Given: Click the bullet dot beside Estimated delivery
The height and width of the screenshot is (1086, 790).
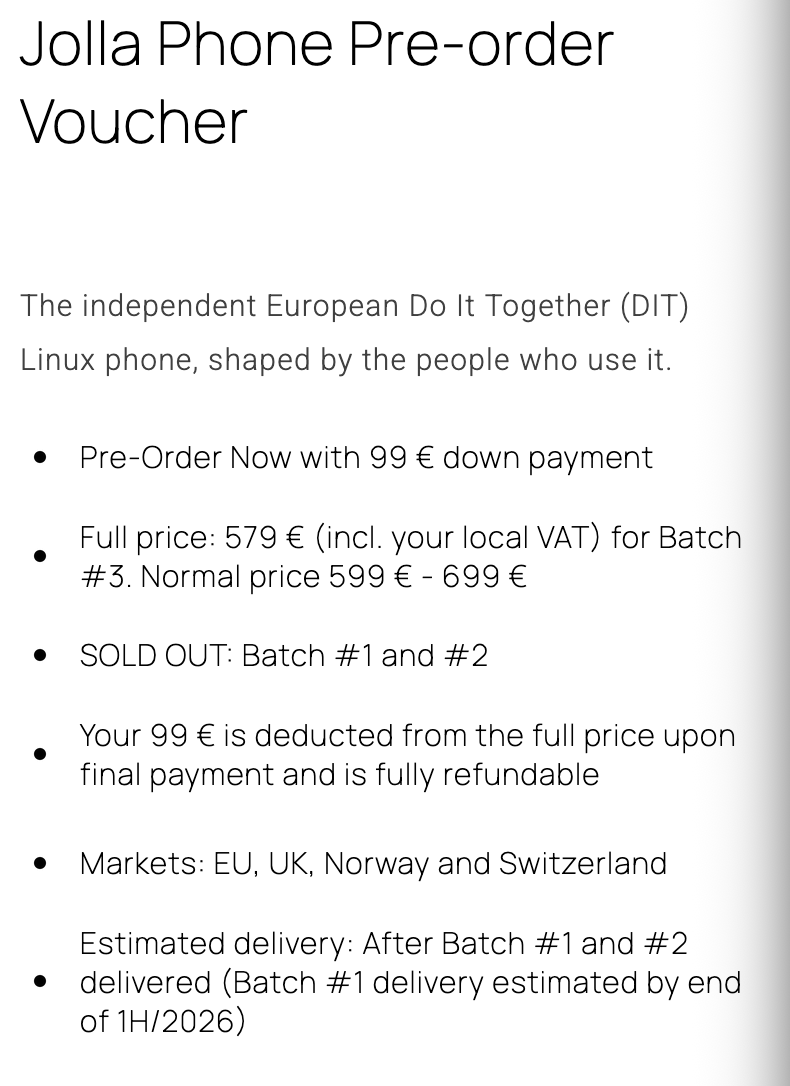Looking at the screenshot, I should (x=40, y=982).
